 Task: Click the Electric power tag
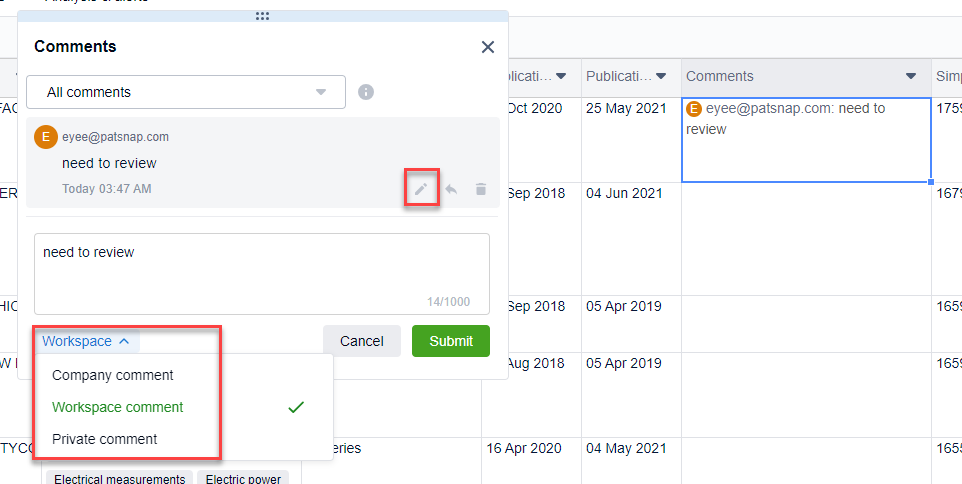click(243, 479)
